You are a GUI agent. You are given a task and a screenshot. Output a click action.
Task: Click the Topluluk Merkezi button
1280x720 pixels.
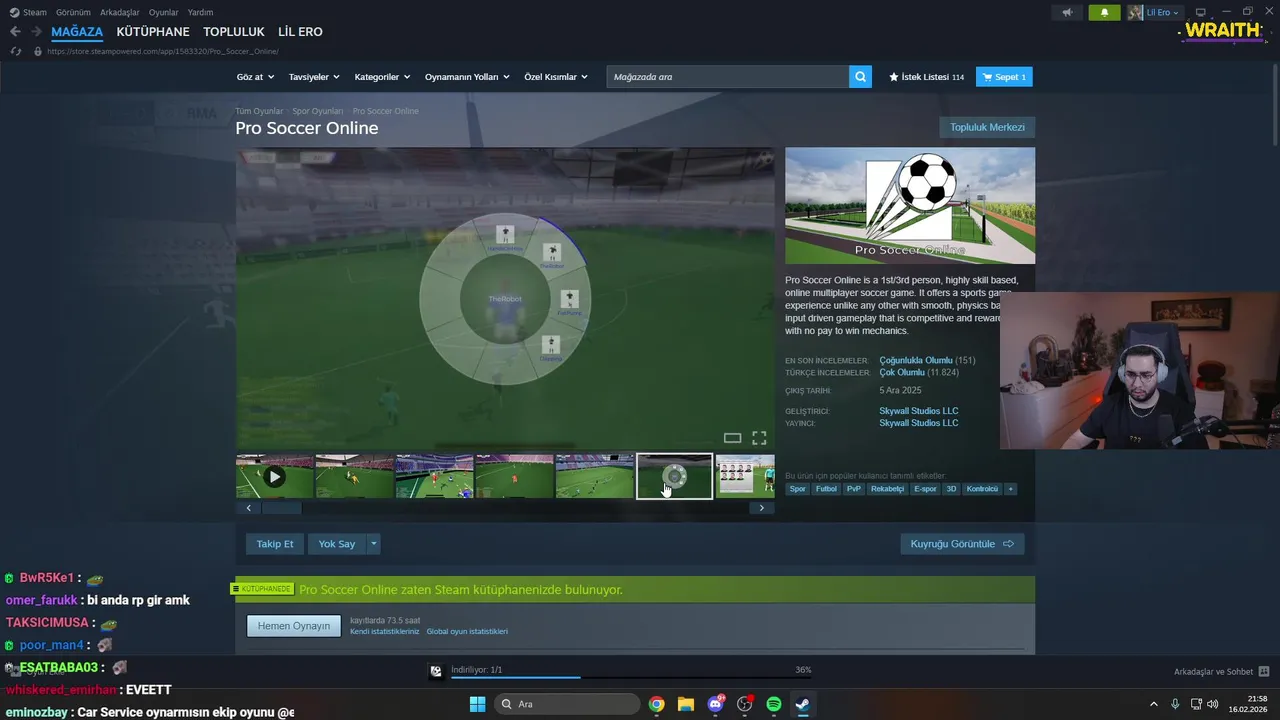(987, 127)
